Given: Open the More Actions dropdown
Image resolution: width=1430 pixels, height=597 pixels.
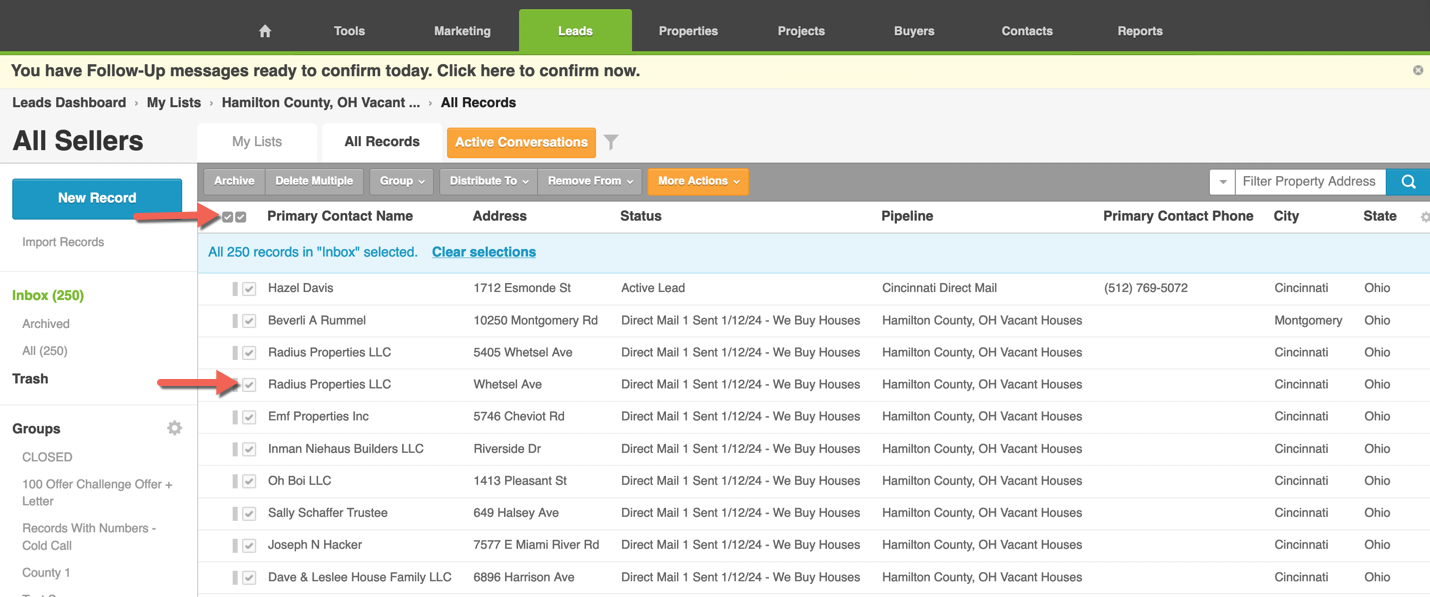Looking at the screenshot, I should [698, 181].
